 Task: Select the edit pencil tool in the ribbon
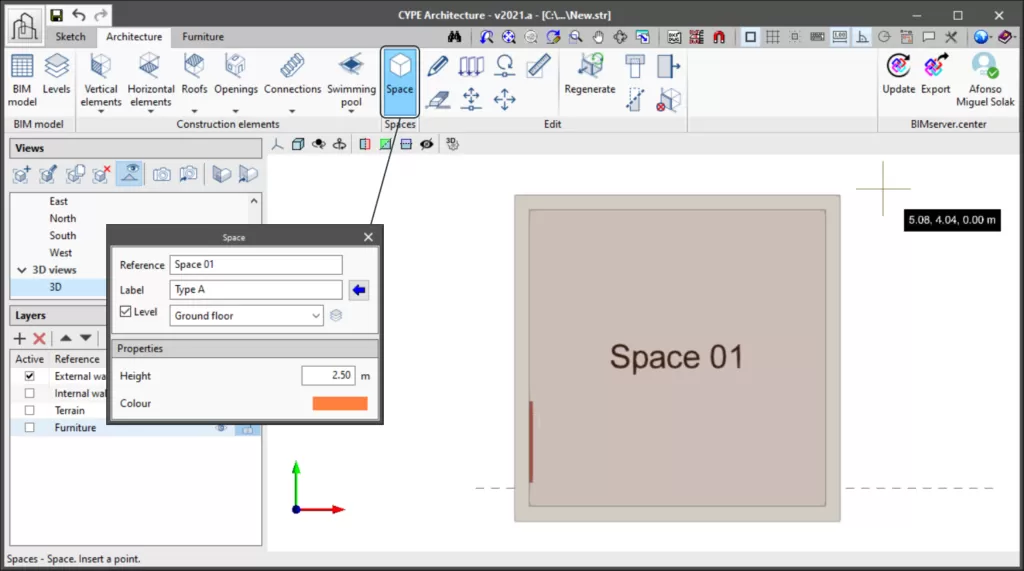pos(437,67)
